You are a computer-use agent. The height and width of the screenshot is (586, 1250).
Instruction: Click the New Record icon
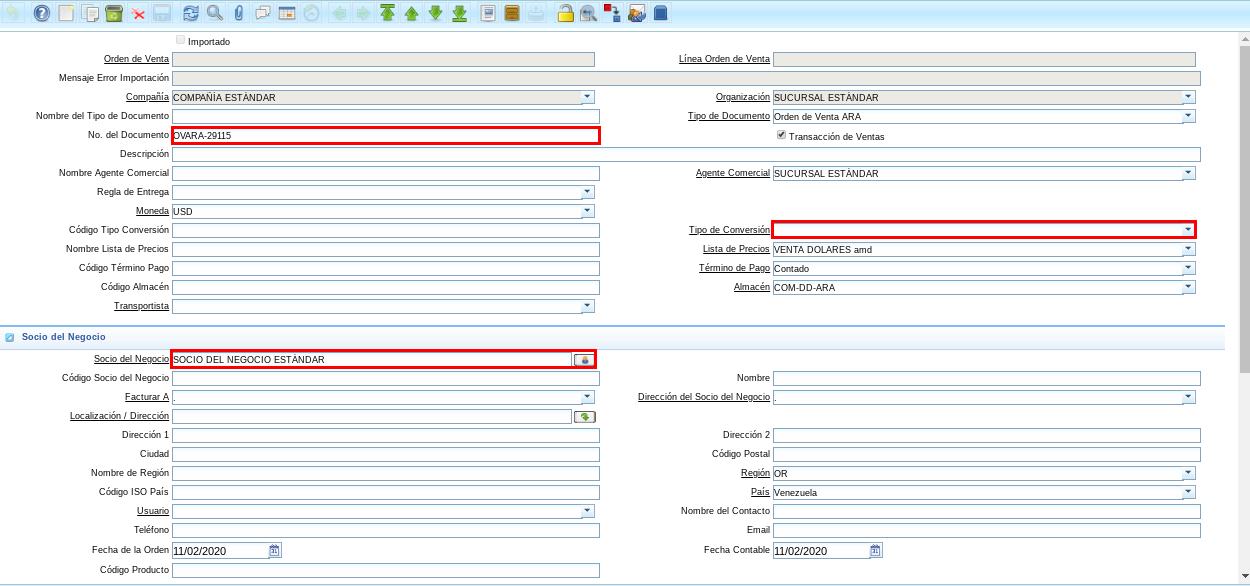(x=66, y=13)
